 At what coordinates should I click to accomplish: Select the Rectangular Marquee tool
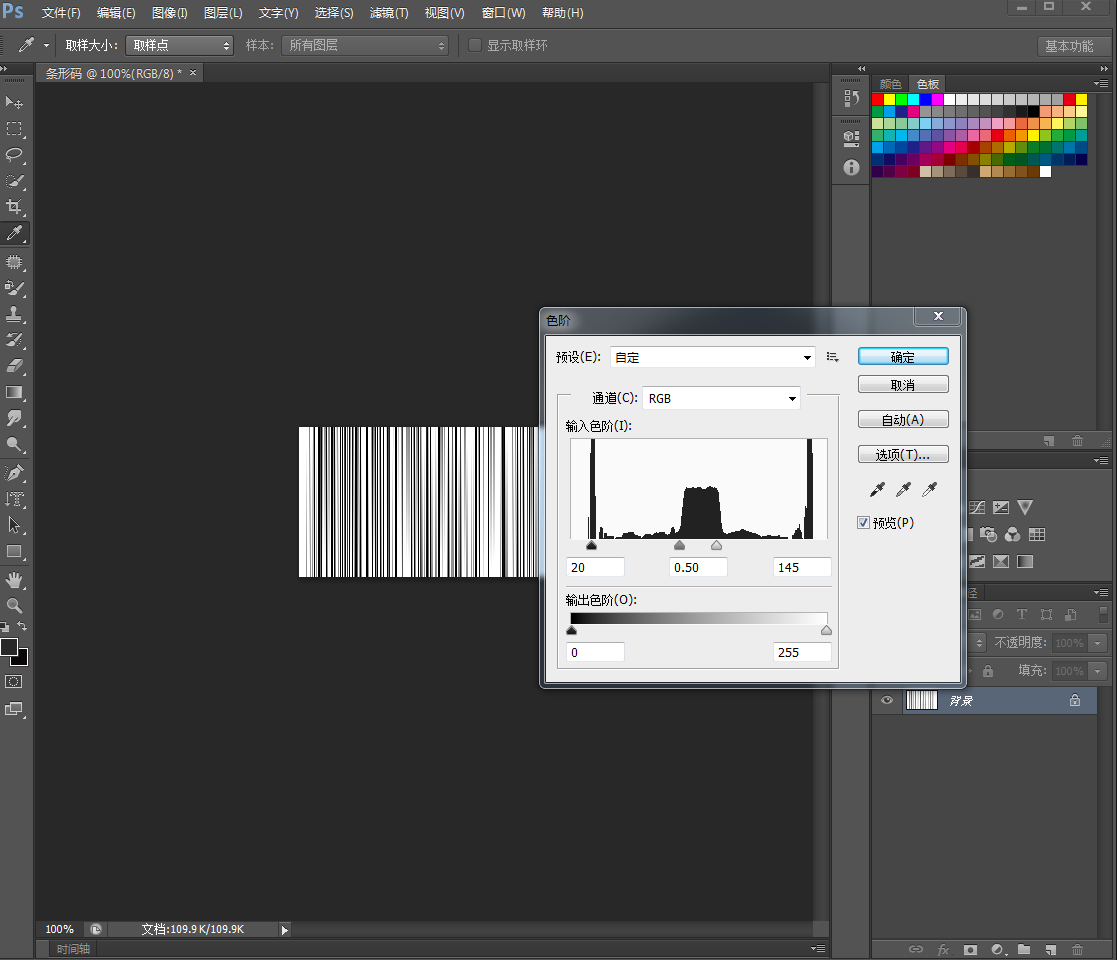(x=15, y=129)
